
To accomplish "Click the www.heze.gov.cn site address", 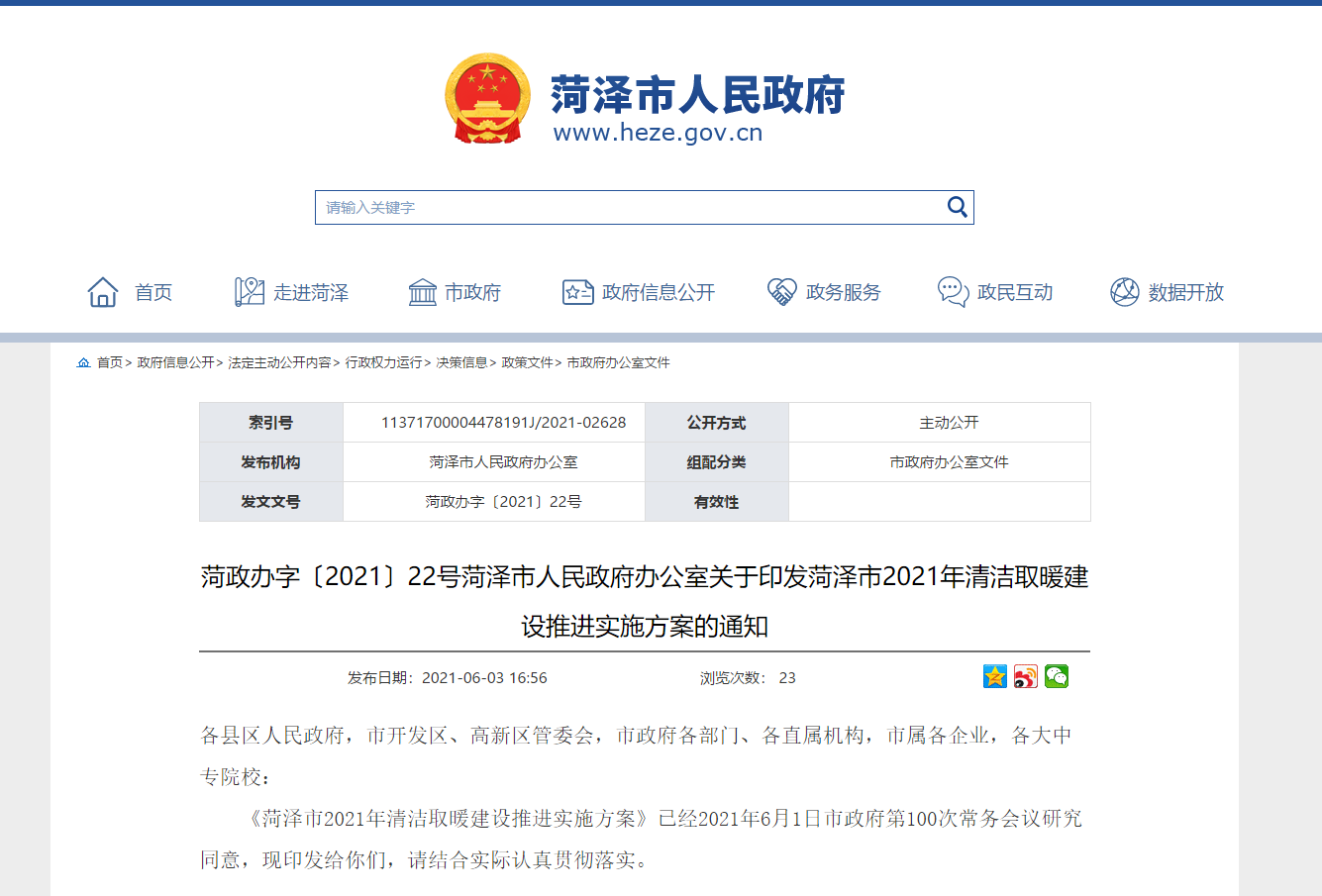I will point(658,133).
